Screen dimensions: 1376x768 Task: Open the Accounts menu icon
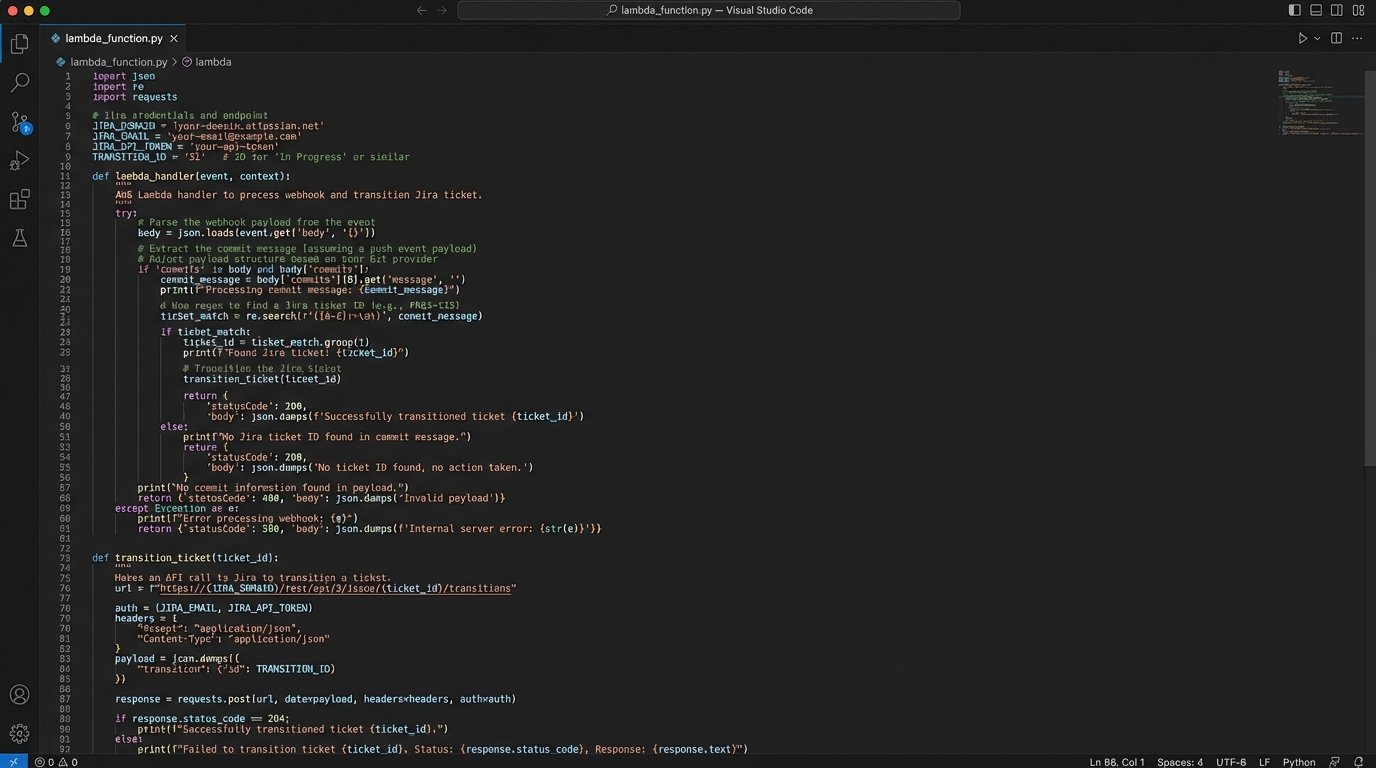(19, 694)
